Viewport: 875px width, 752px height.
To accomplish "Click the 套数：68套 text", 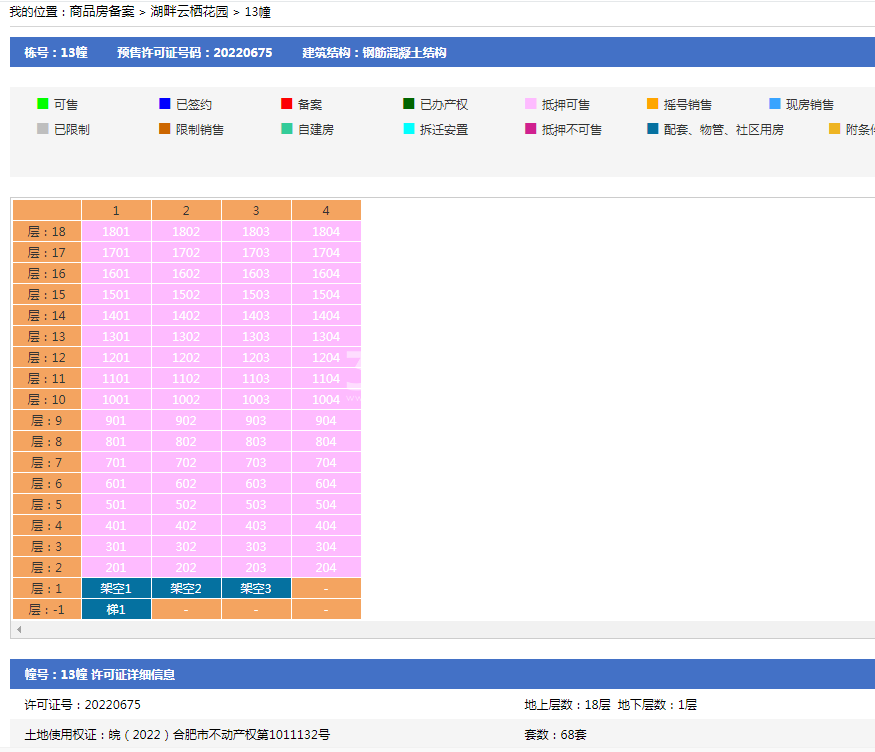I will point(555,735).
